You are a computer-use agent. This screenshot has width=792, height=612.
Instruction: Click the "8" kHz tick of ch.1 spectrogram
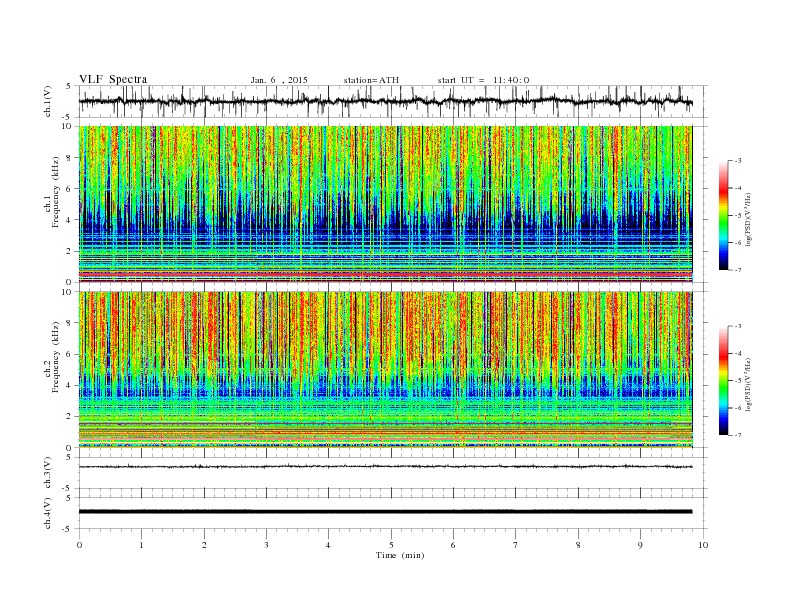click(70, 158)
